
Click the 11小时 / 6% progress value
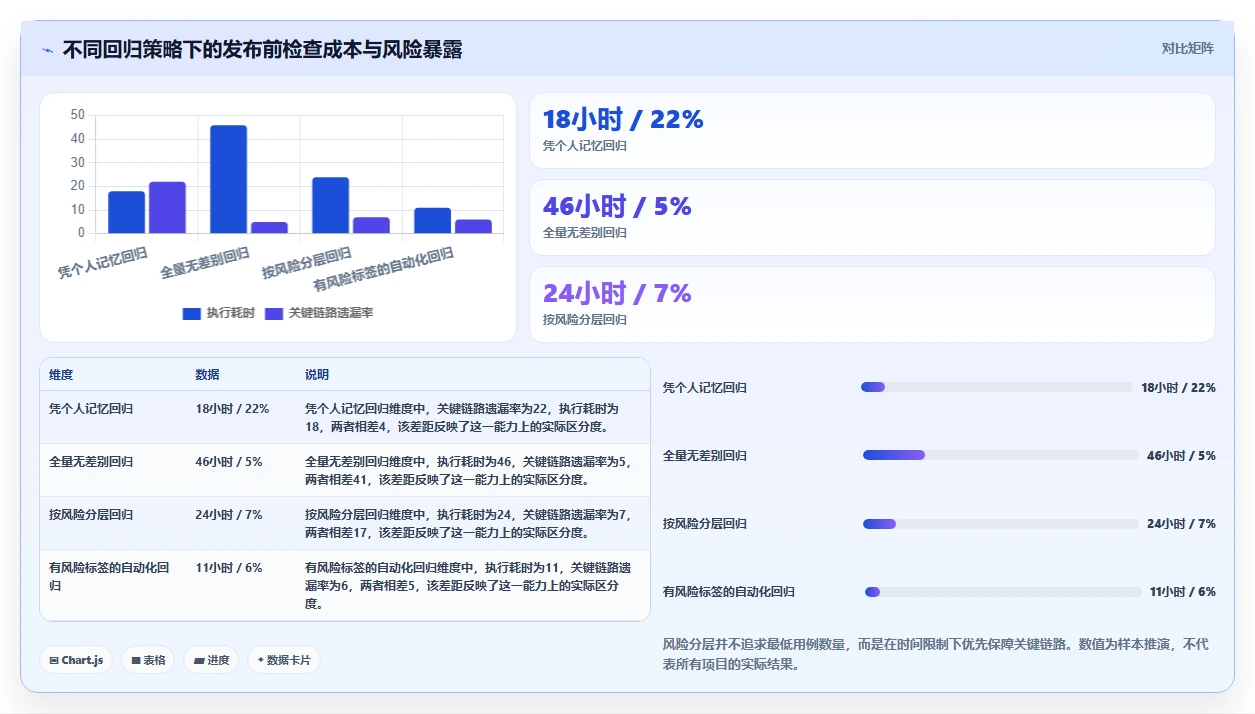[1182, 592]
